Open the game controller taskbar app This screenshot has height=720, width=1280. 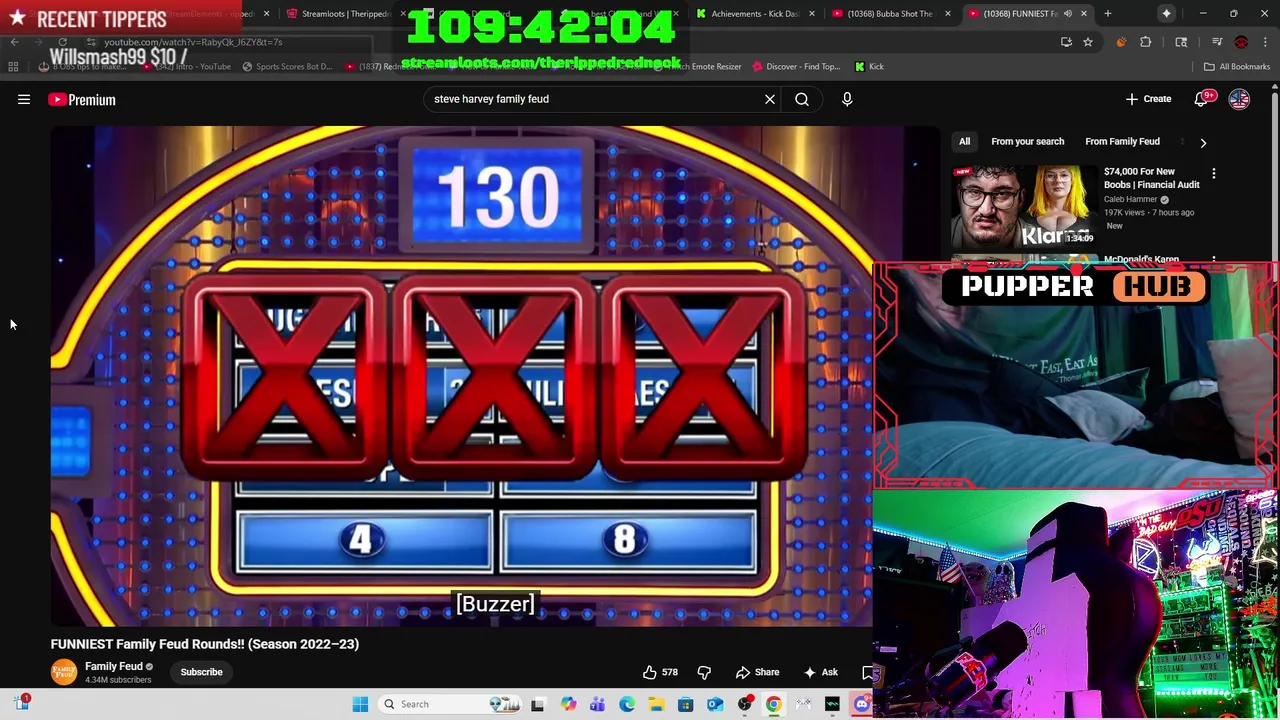(x=803, y=704)
